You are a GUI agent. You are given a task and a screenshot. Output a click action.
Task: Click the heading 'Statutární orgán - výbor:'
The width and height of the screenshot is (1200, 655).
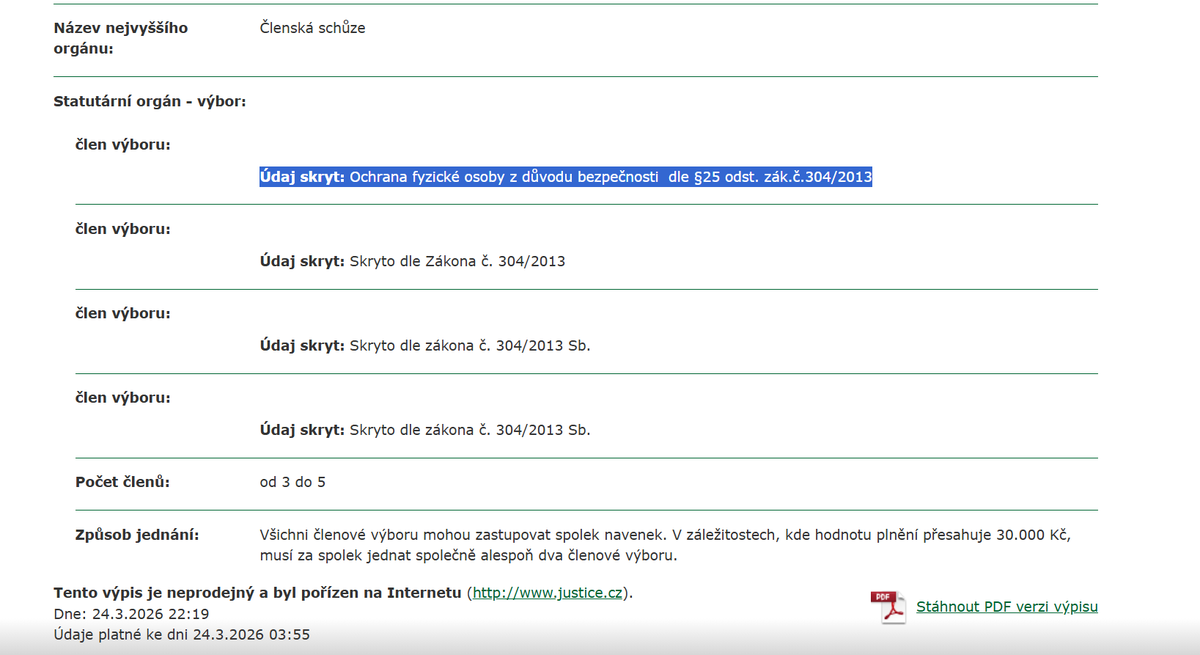click(x=150, y=101)
